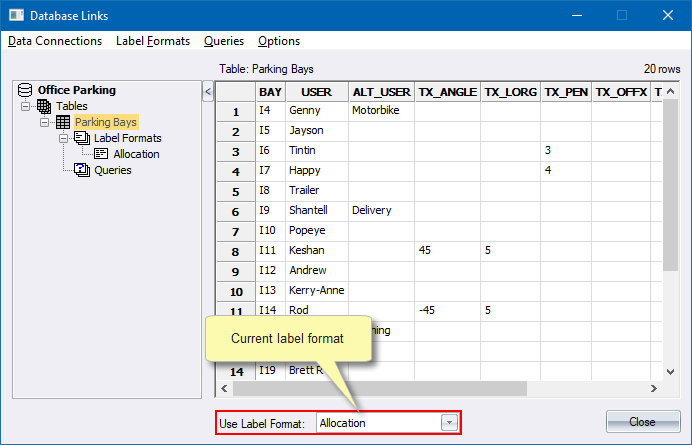Collapse the tree panel with the arrow button
The height and width of the screenshot is (445, 692).
click(208, 92)
